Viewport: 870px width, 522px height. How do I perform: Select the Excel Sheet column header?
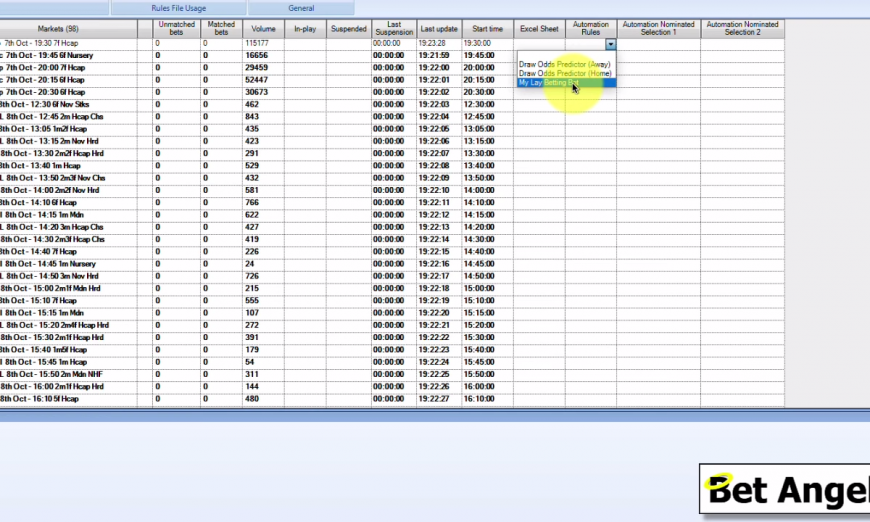point(540,29)
